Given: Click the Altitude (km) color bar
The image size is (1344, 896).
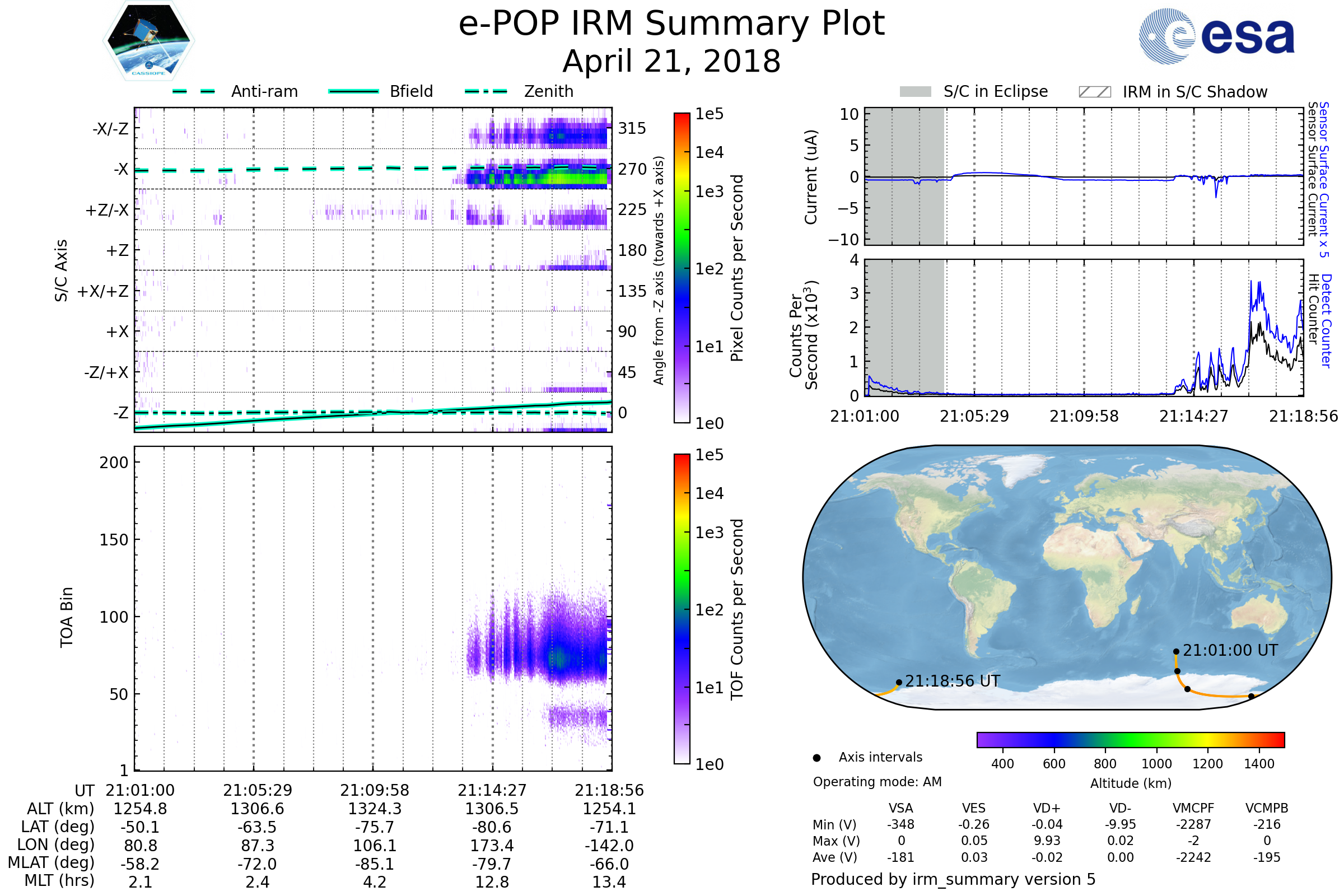Looking at the screenshot, I should (1130, 739).
